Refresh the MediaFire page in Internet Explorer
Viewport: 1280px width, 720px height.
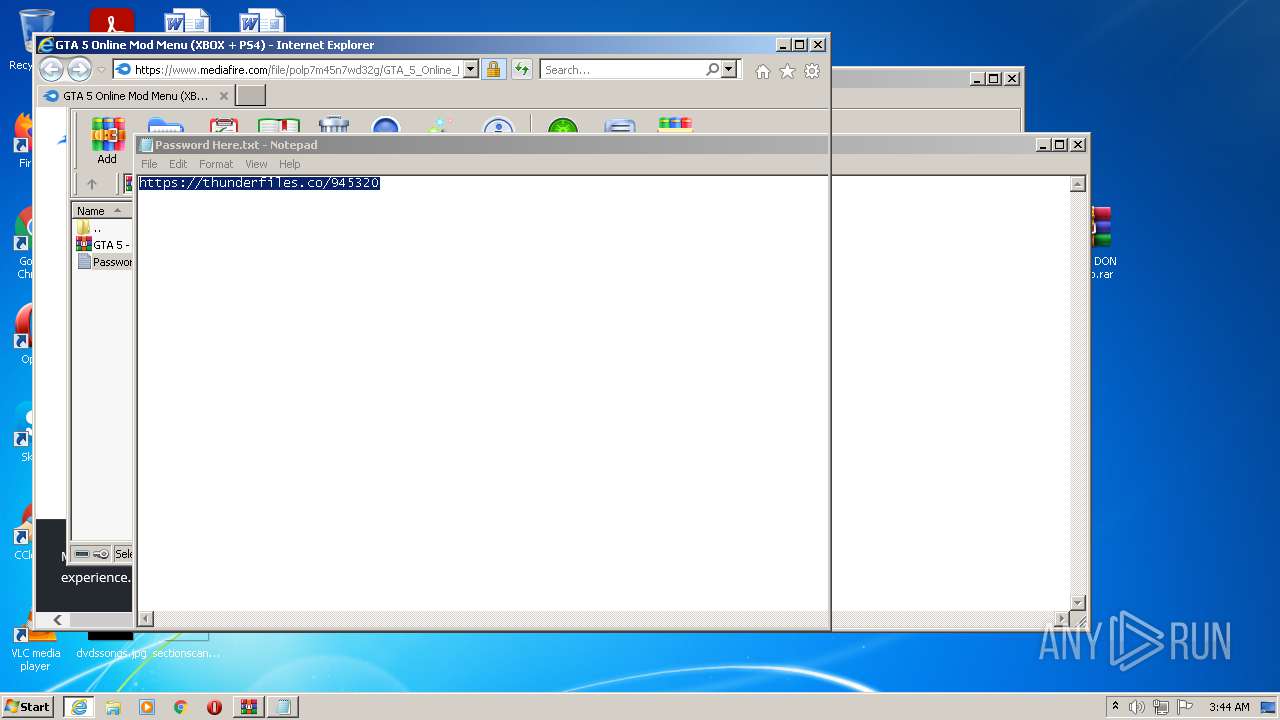(x=521, y=69)
